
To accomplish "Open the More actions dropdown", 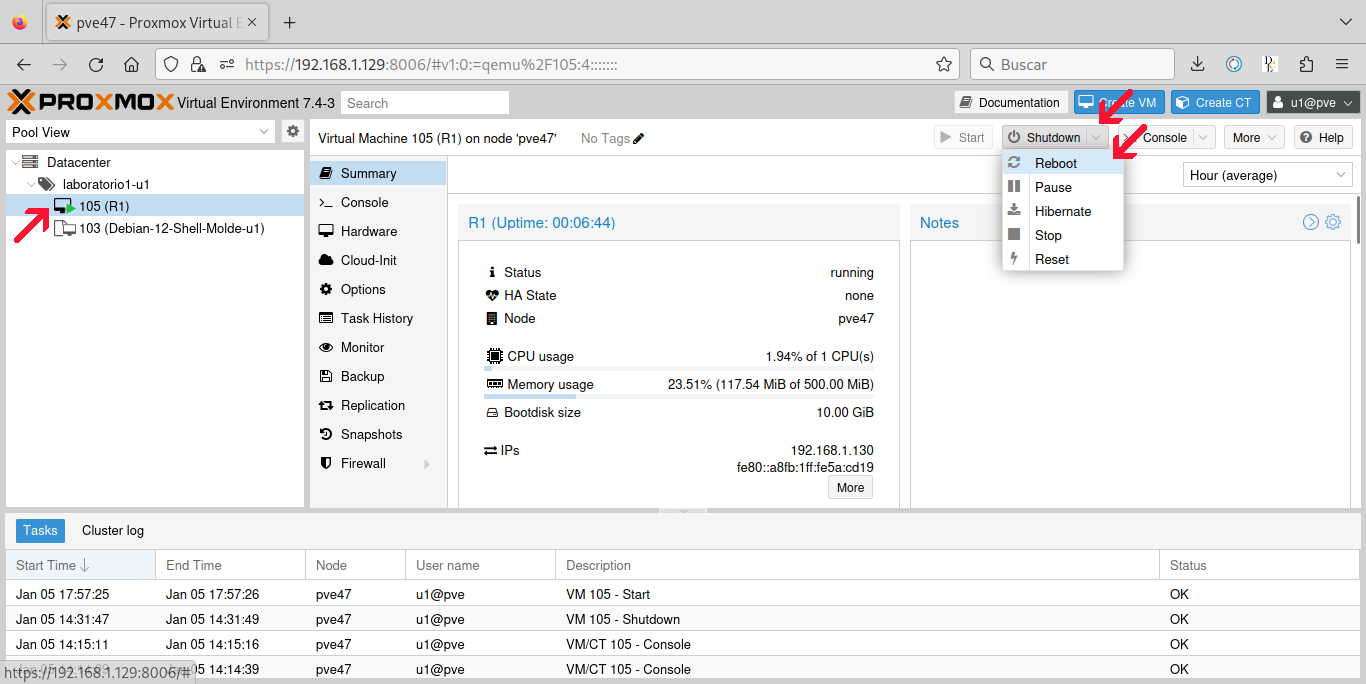I will tap(1255, 138).
